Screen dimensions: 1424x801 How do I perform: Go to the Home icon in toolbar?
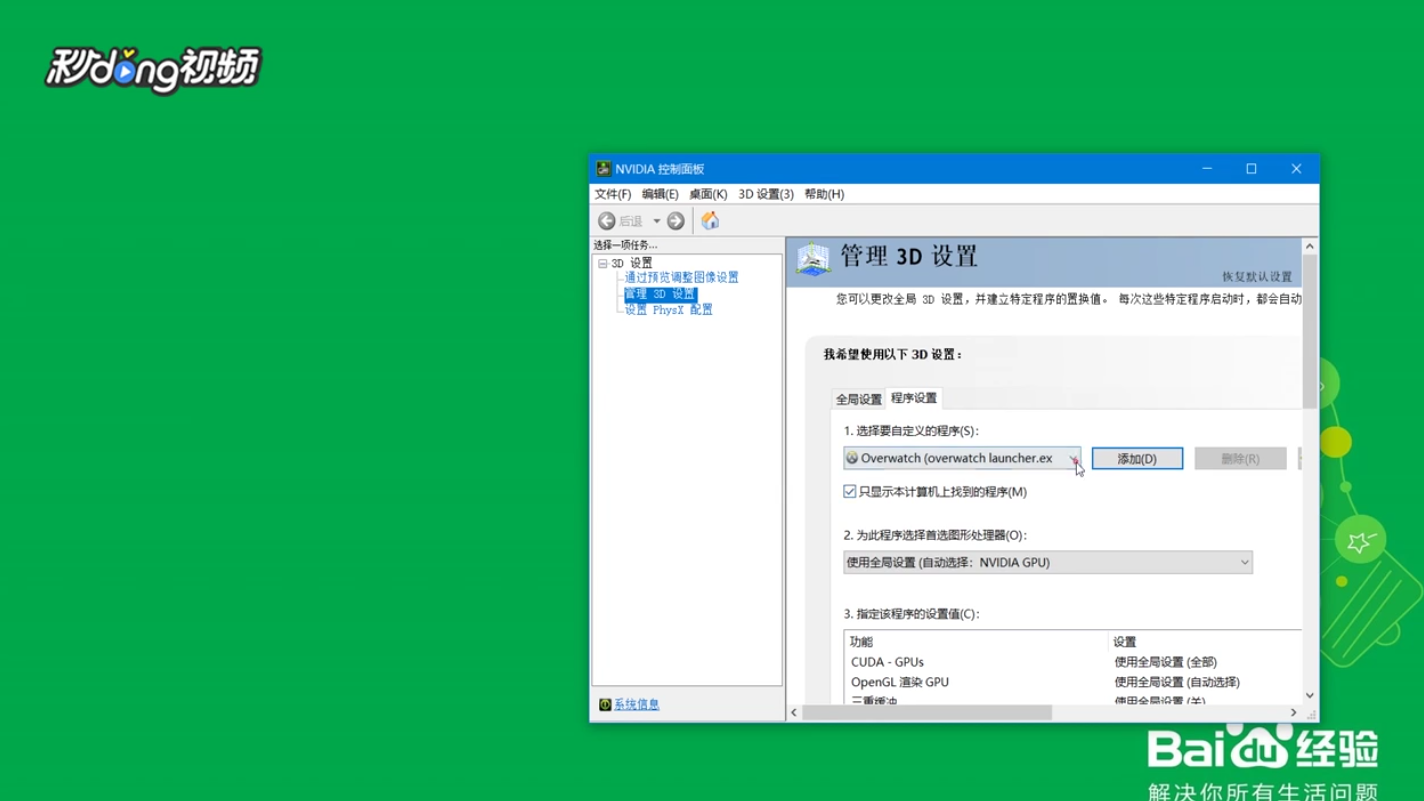[710, 220]
